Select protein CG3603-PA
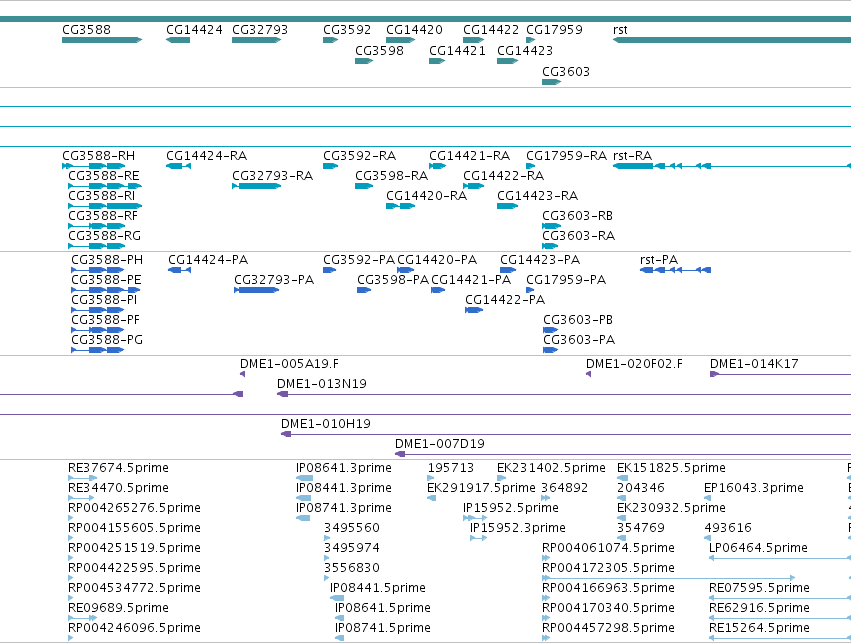 point(550,351)
